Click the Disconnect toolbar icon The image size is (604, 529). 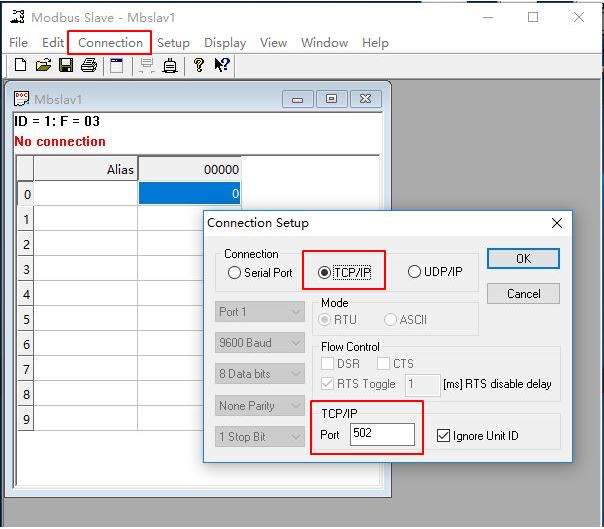coord(170,65)
